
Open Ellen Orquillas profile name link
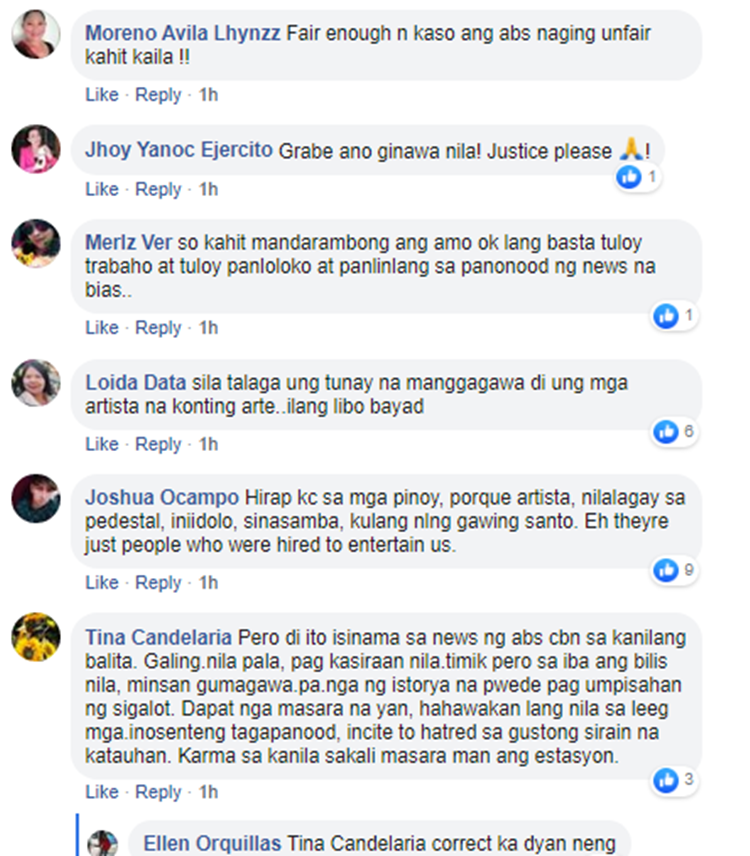212,843
